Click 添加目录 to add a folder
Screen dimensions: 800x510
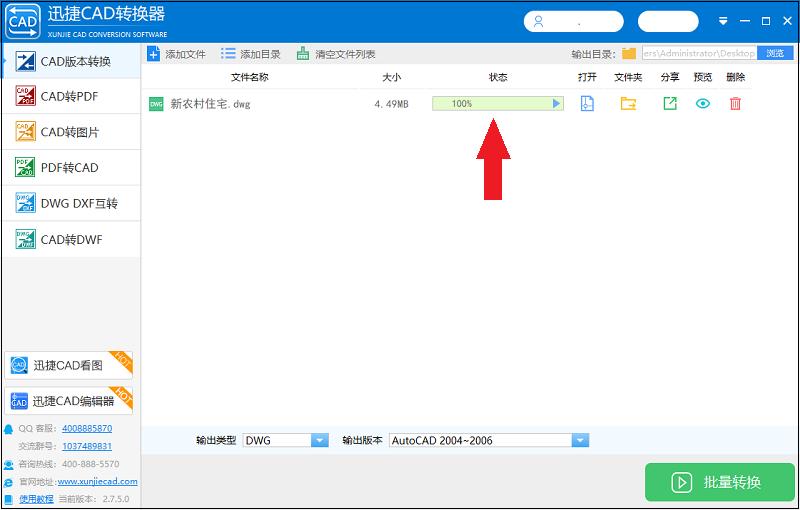click(x=251, y=54)
